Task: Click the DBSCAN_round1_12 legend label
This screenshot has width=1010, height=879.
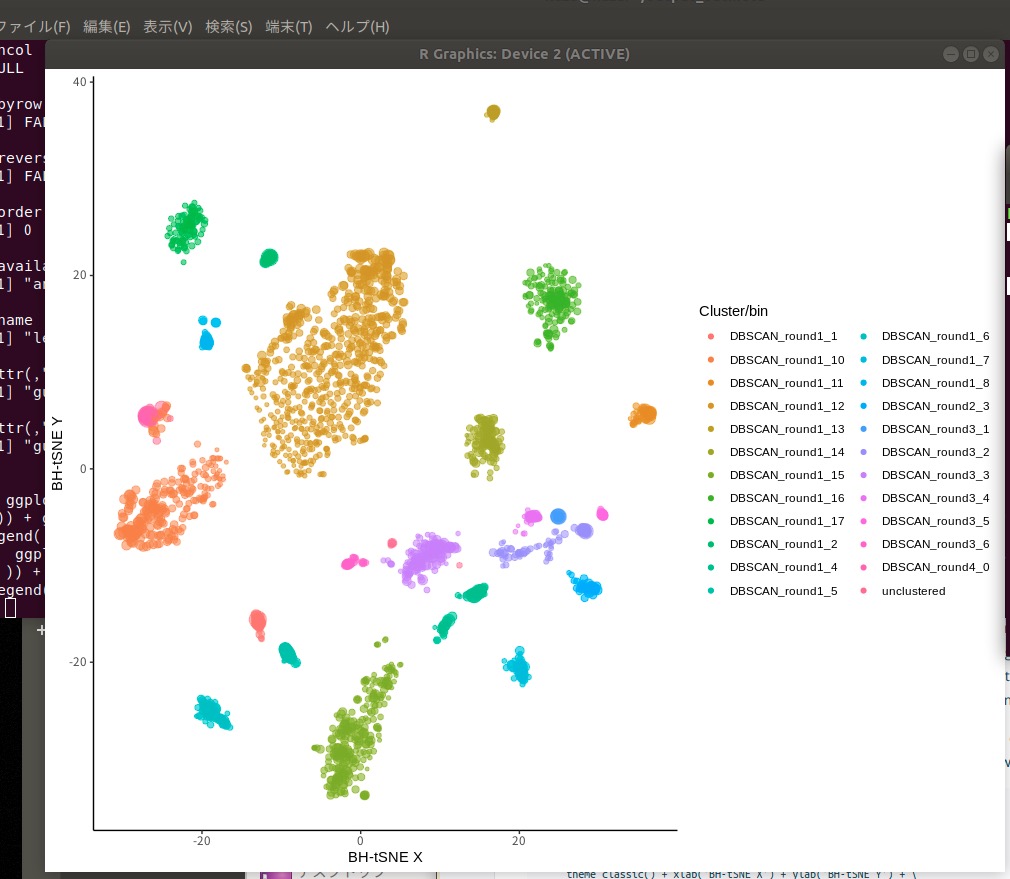Action: pyautogui.click(x=786, y=406)
